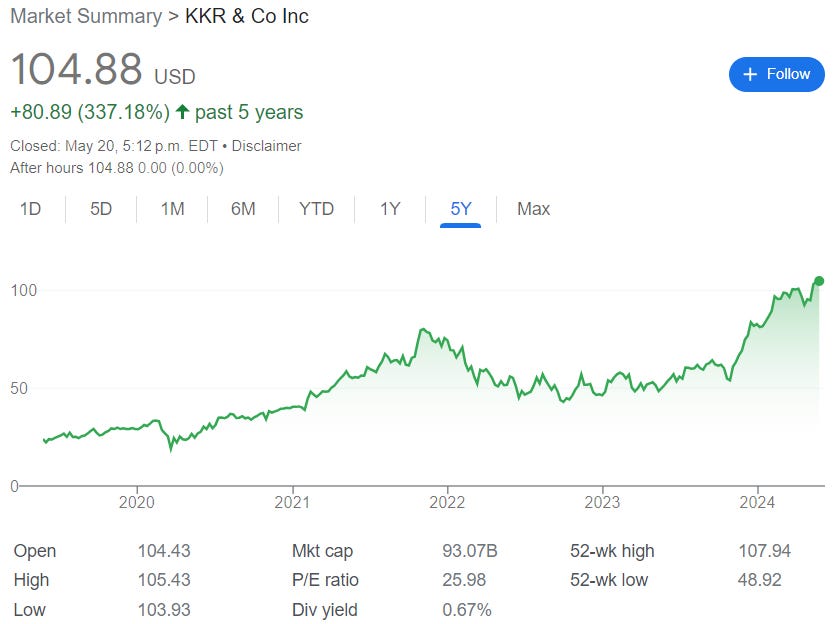Click the 2024 x-axis label
The width and height of the screenshot is (837, 624).
757,502
